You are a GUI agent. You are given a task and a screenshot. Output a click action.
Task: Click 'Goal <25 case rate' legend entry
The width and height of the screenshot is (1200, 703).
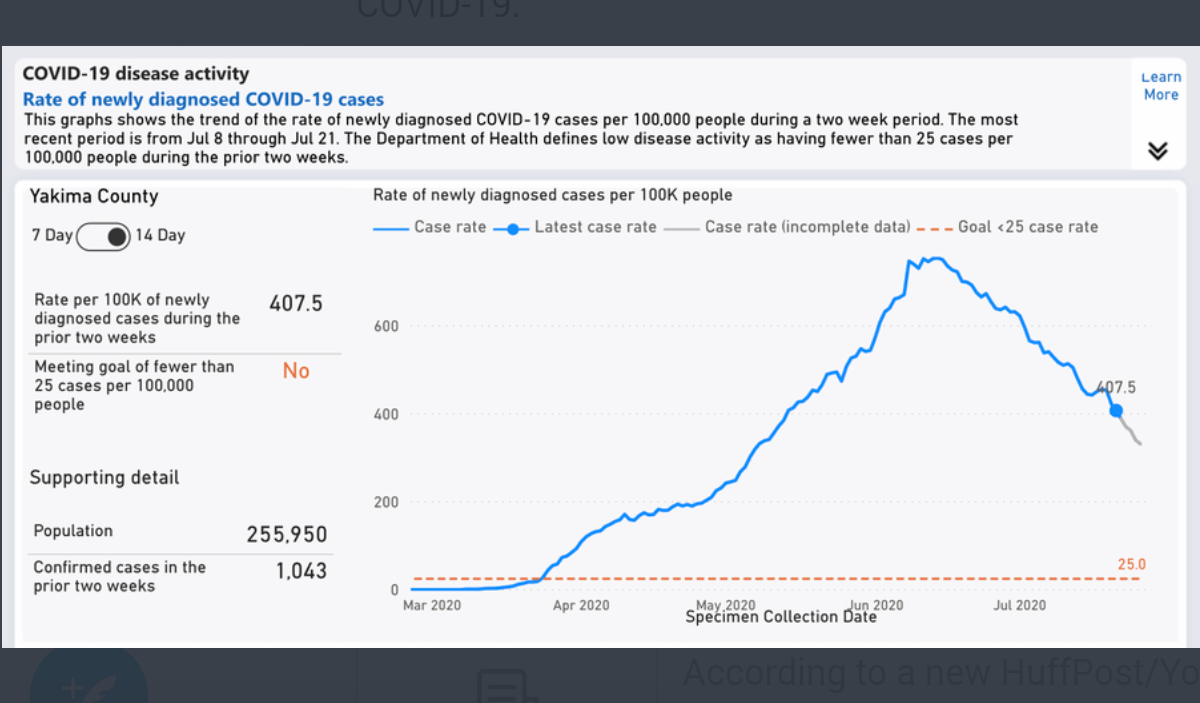tap(1008, 227)
